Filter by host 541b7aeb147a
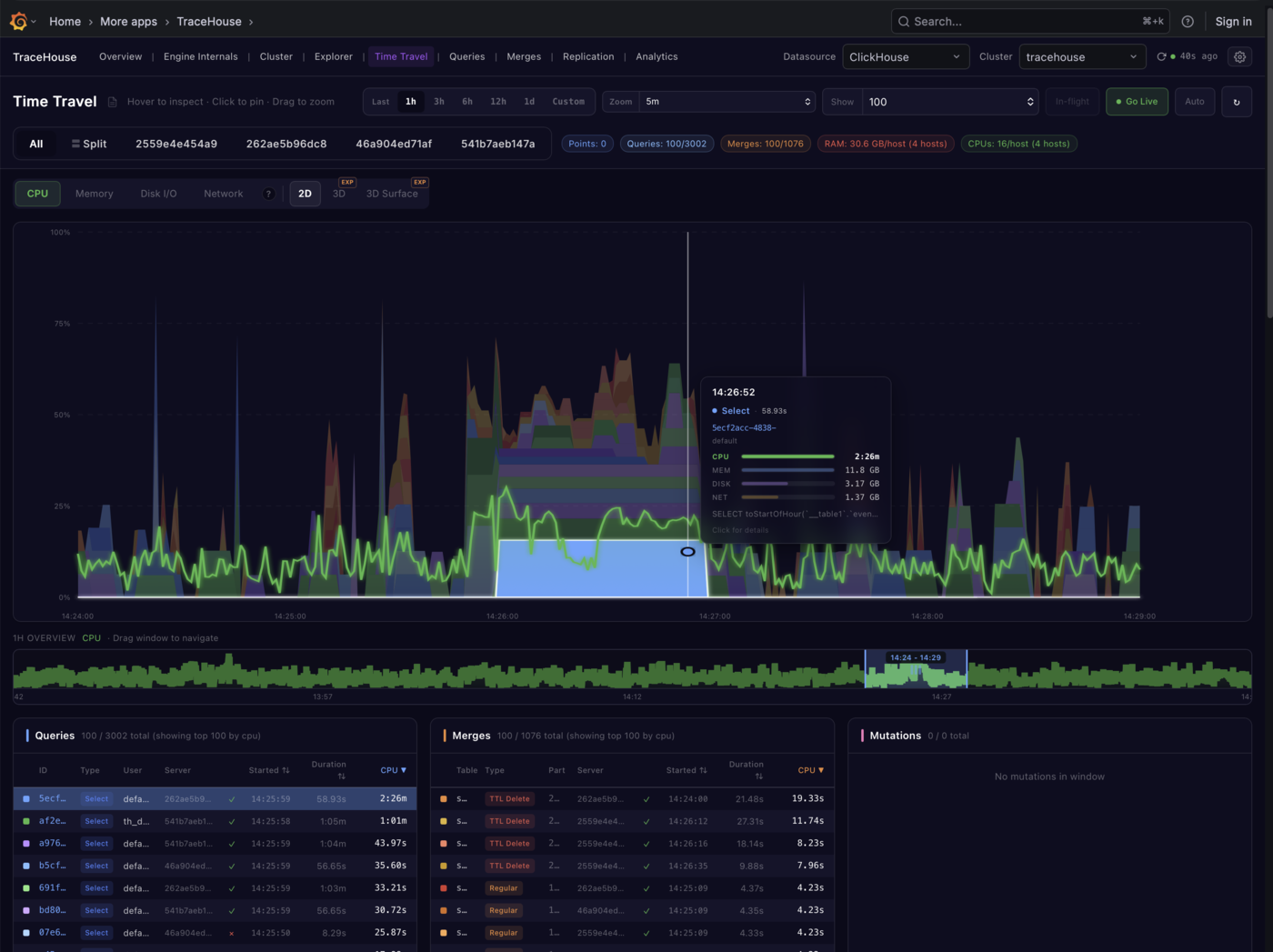Image resolution: width=1273 pixels, height=952 pixels. 497,144
